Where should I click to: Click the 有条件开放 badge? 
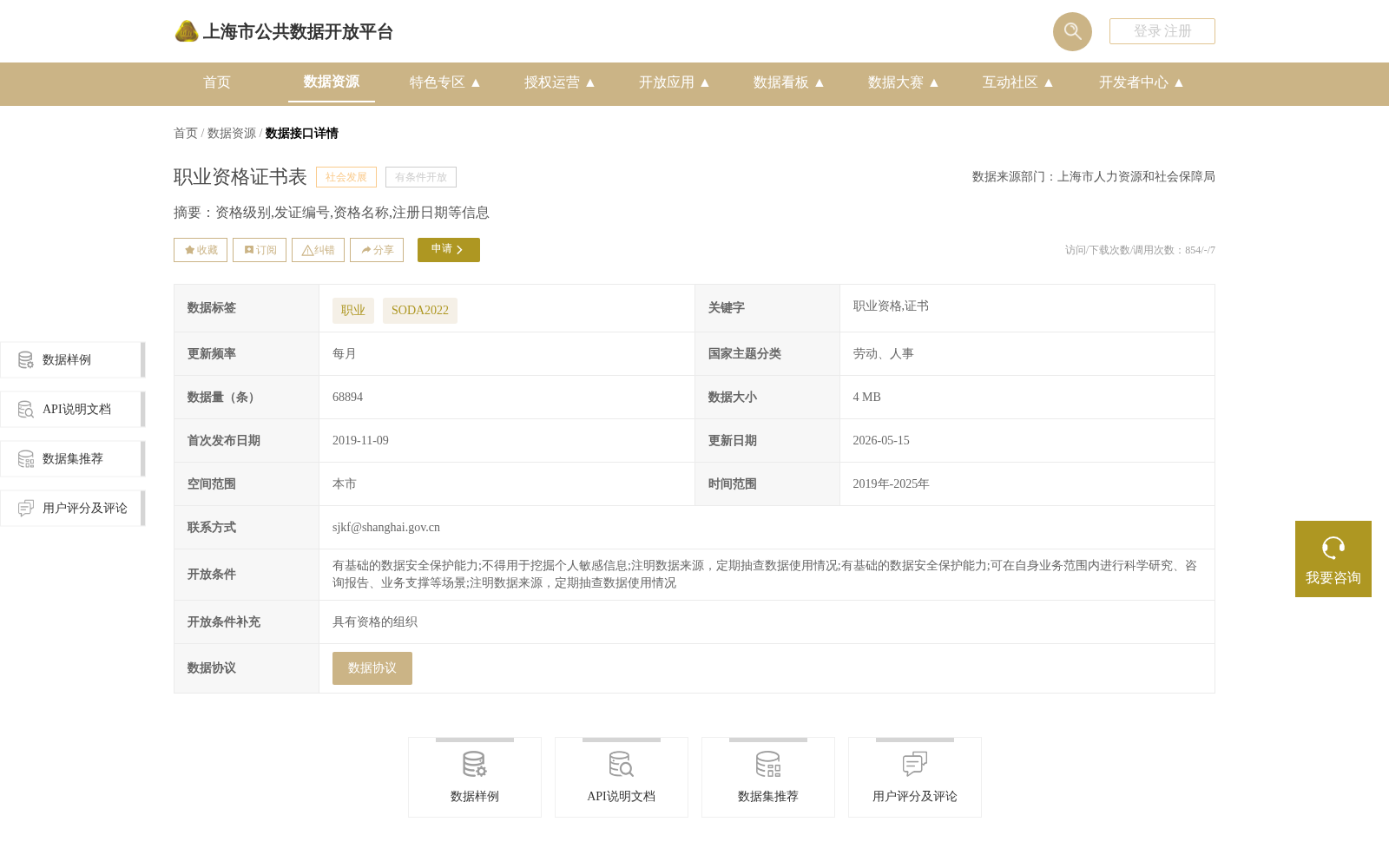[421, 177]
